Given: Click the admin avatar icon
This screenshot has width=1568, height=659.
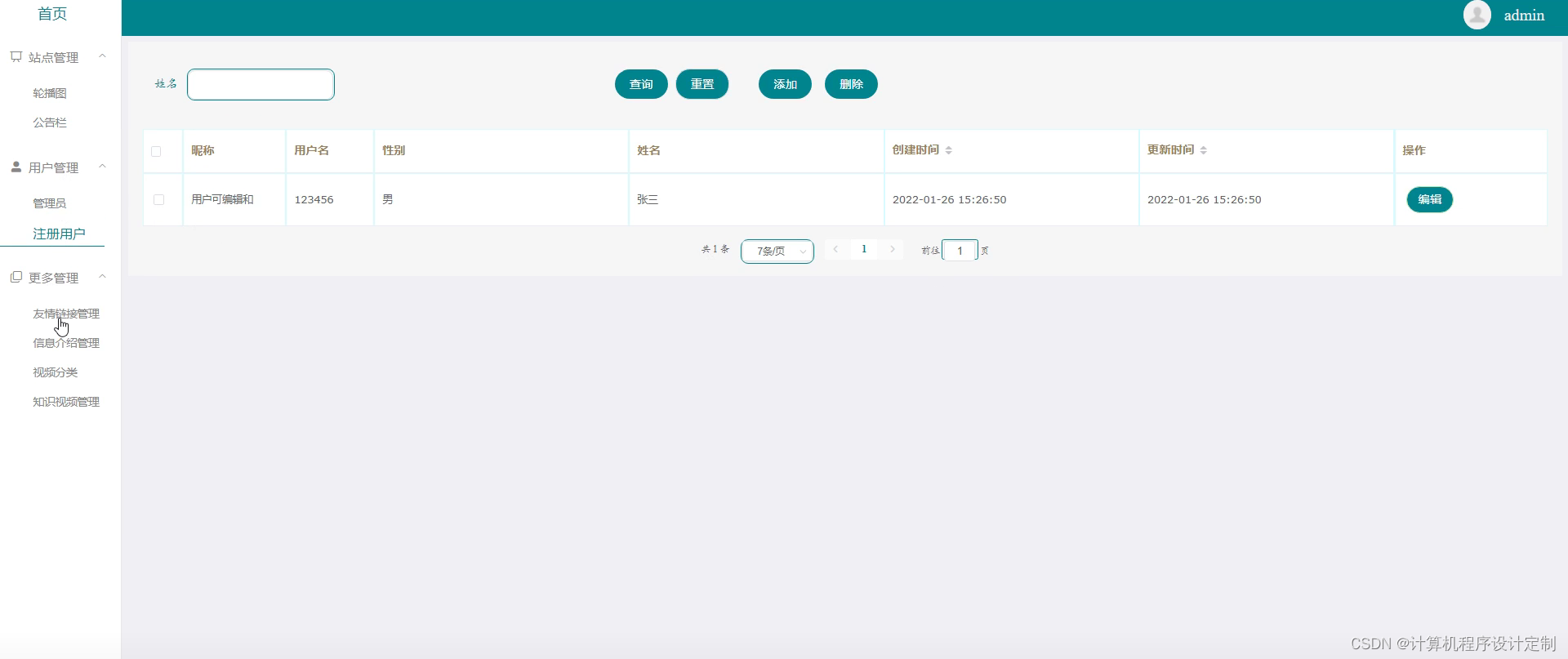Looking at the screenshot, I should click(1477, 15).
